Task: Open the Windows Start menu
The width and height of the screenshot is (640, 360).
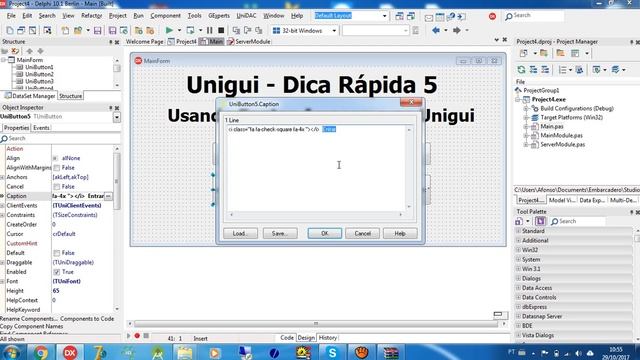Action: tap(11, 352)
